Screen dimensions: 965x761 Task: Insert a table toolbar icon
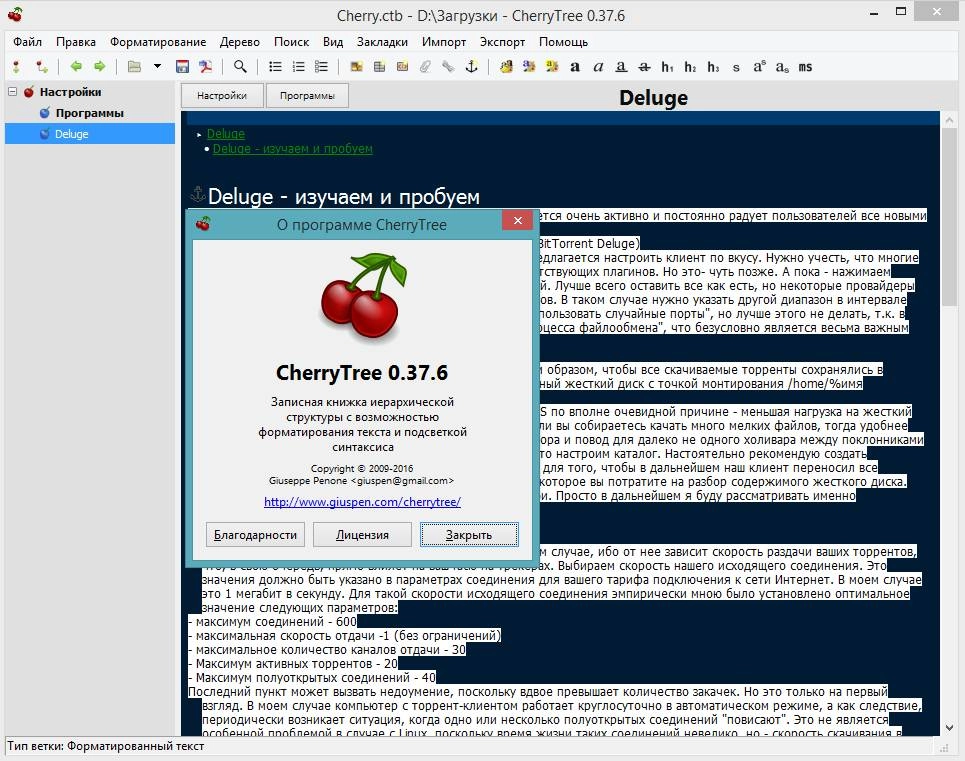point(379,66)
